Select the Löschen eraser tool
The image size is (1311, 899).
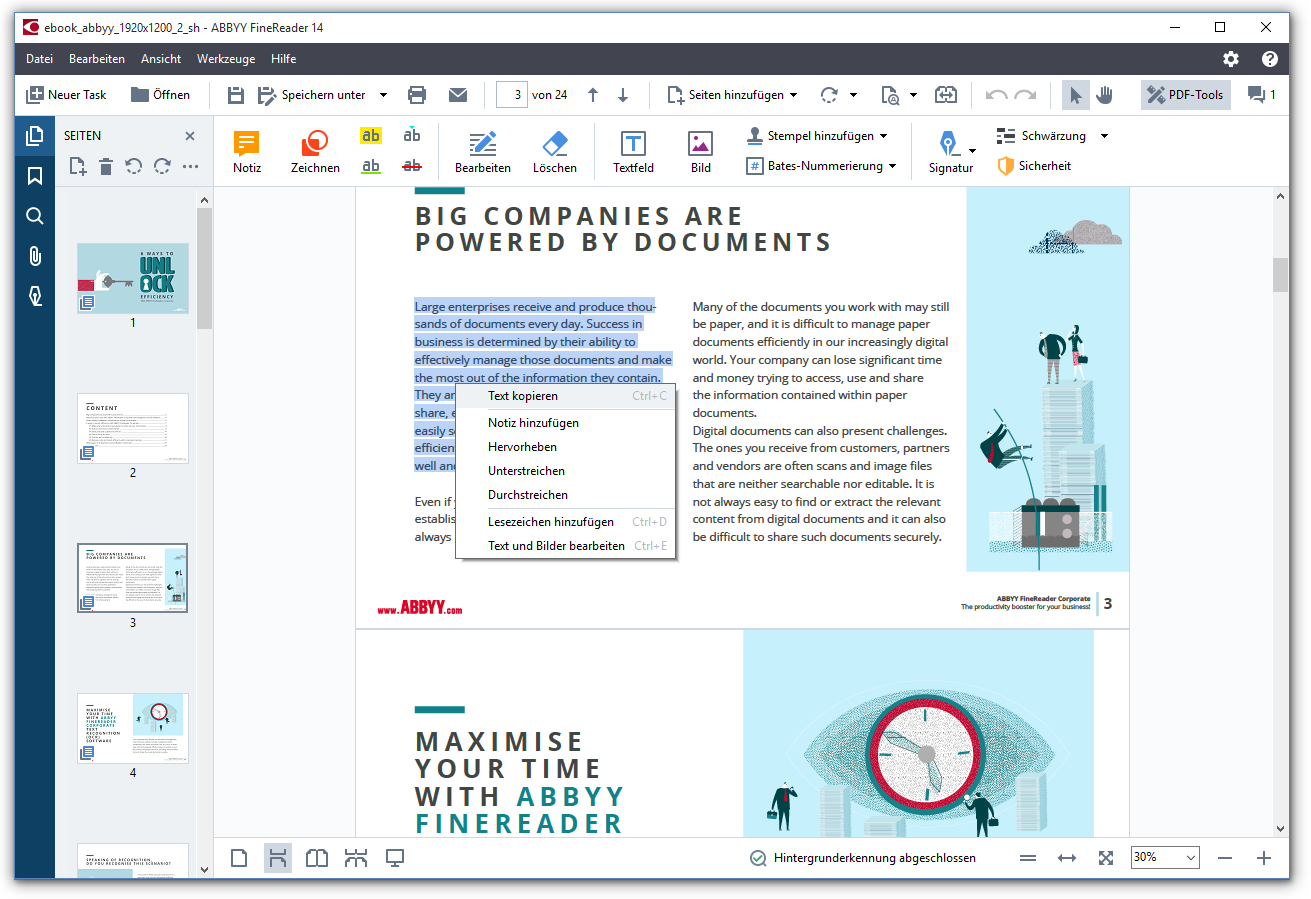tap(554, 152)
